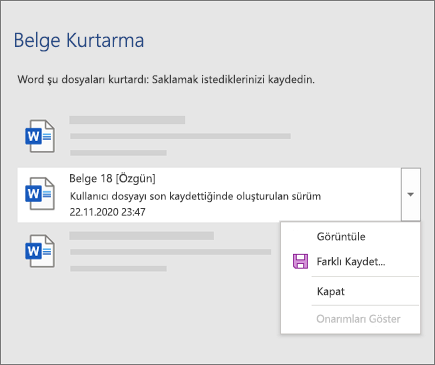Click the 'Word şu dosyaları kurtardı' message
The height and width of the screenshot is (365, 435).
coord(166,80)
